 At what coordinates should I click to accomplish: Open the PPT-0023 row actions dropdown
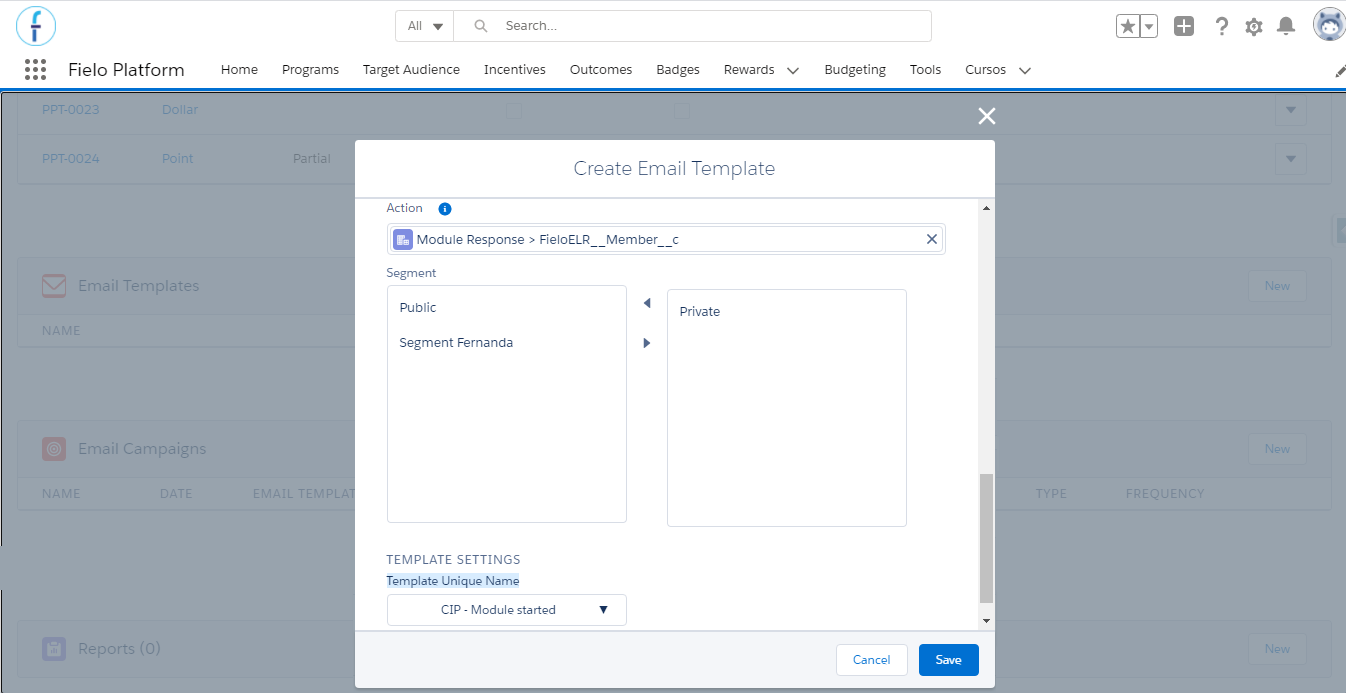point(1290,110)
